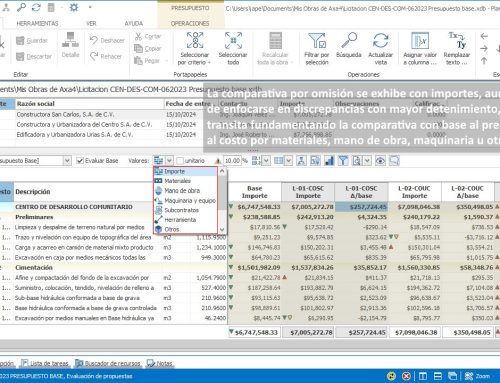Click Cortar in Portapapeles group
500x383 pixels.
(148, 36)
